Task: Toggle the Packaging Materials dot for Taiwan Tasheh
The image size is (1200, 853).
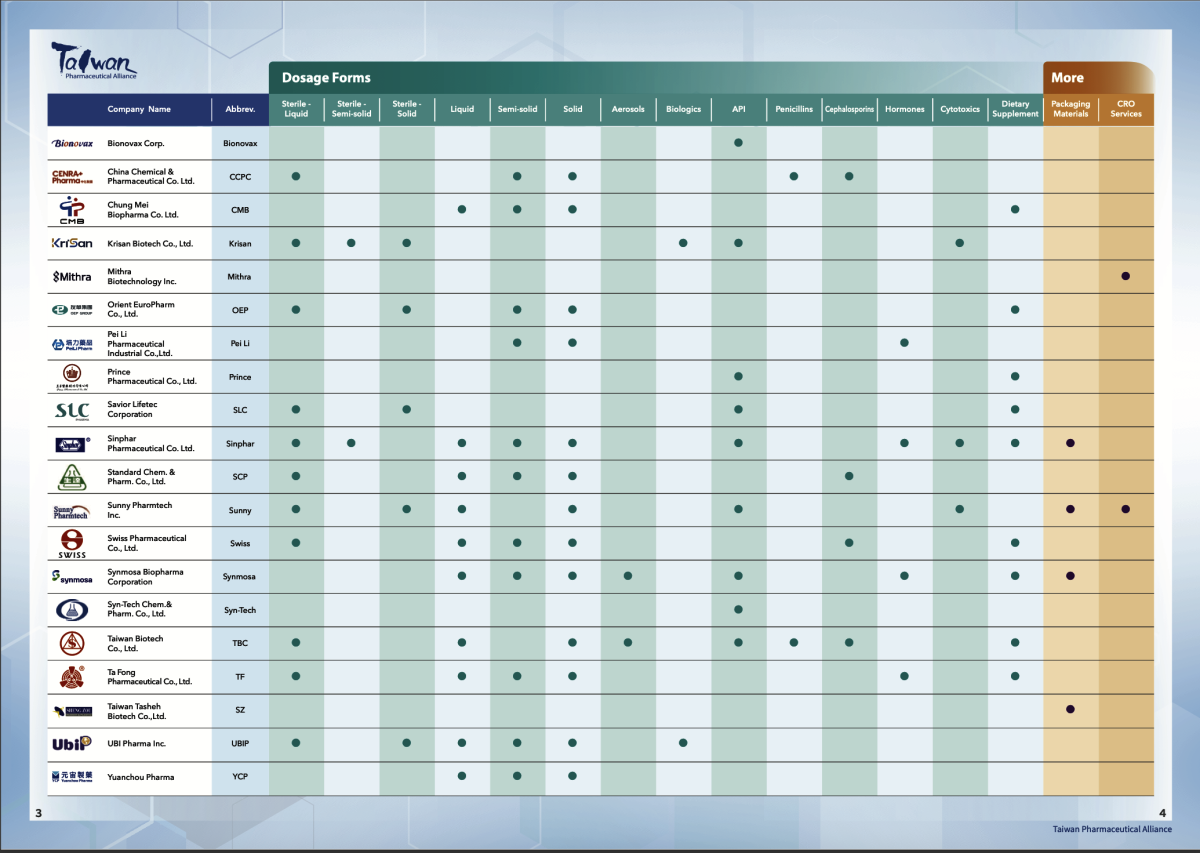Action: (x=1070, y=709)
